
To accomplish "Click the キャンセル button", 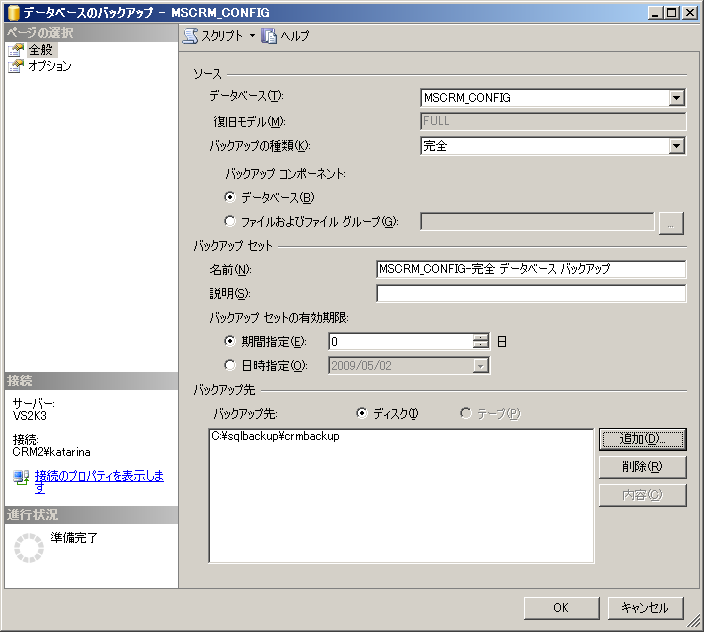I will tap(645, 608).
